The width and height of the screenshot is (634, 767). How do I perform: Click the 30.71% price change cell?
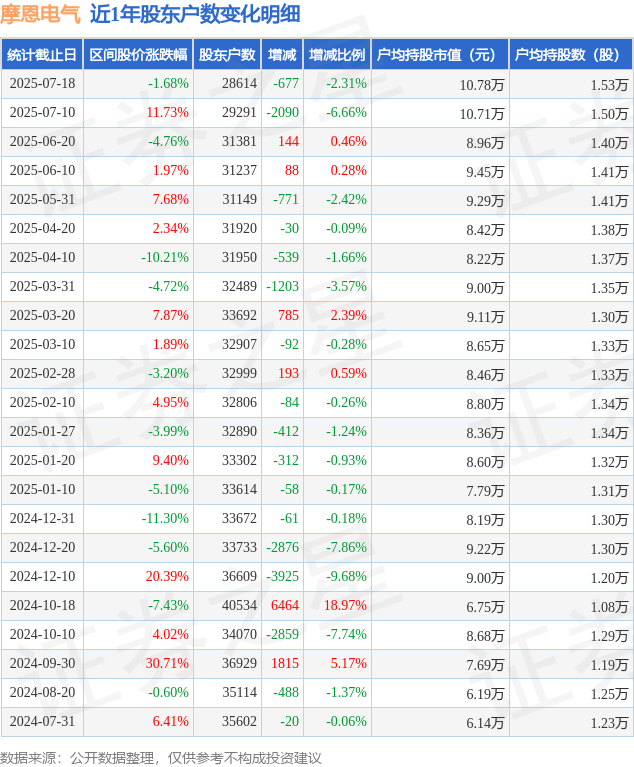tap(167, 663)
